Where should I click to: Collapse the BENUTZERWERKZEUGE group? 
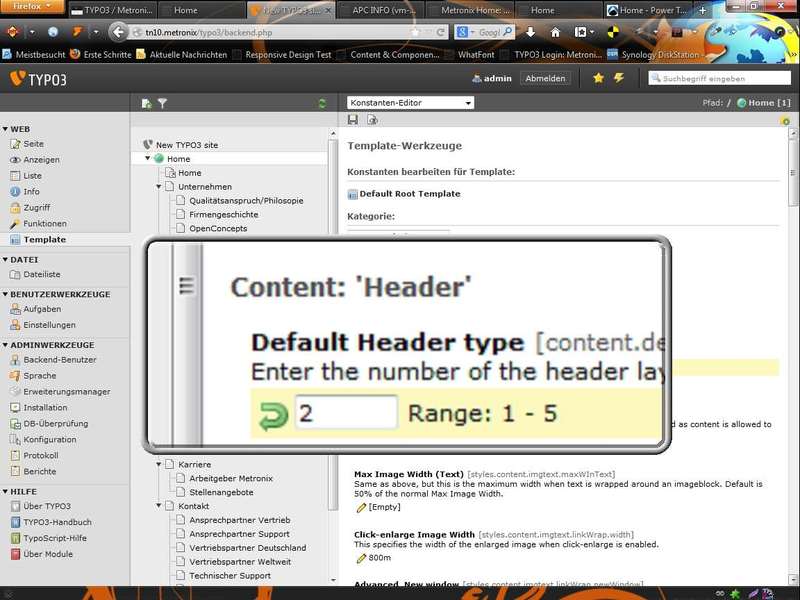tap(5, 294)
